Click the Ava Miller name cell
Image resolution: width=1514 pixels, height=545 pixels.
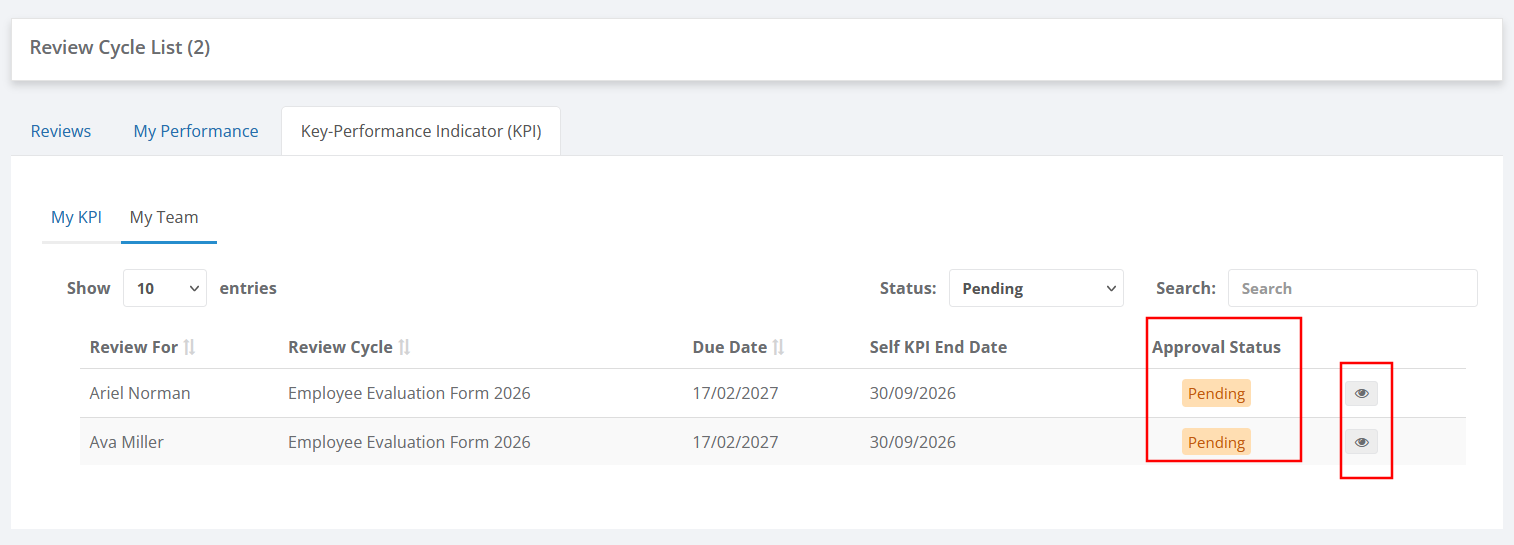(127, 442)
